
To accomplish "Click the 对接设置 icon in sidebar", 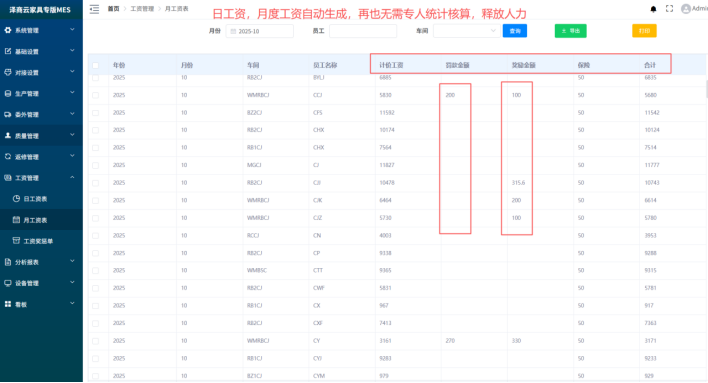I will tap(8, 72).
